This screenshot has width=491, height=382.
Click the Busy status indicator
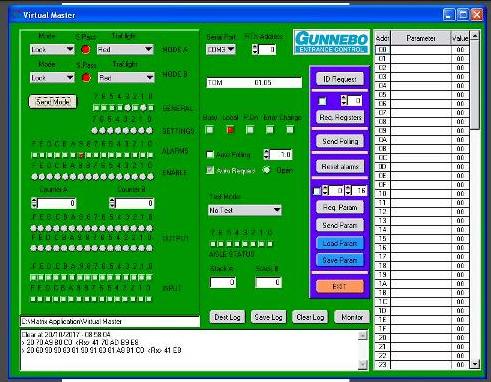(x=209, y=130)
